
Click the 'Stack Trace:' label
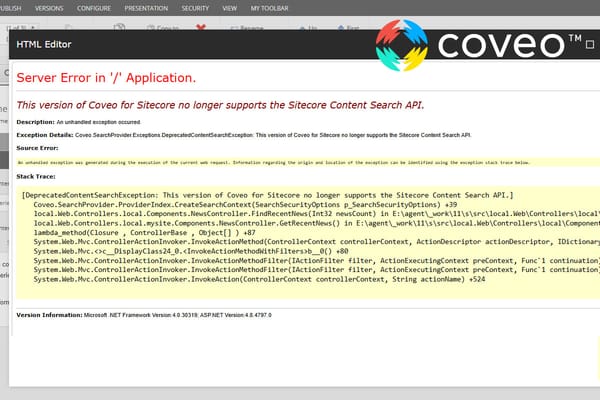tap(36, 176)
